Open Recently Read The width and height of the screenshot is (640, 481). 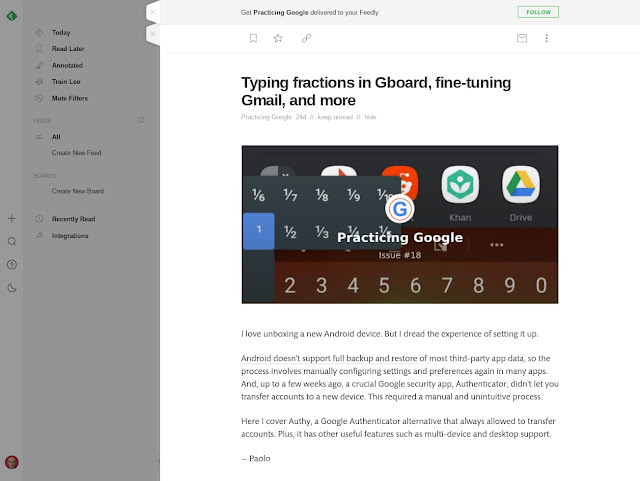click(x=73, y=219)
